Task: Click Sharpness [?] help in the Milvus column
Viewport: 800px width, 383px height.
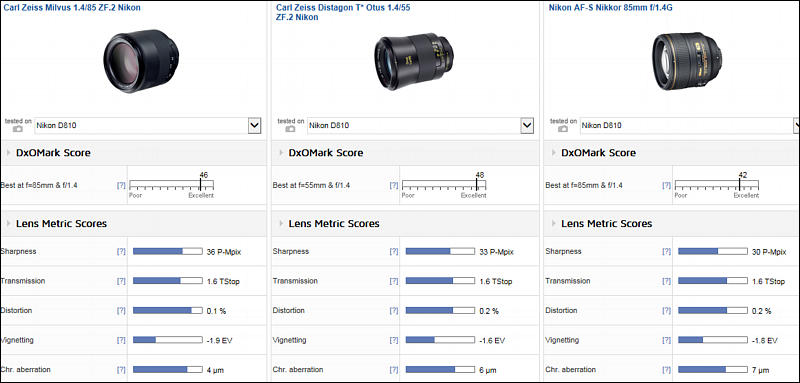Action: (121, 251)
